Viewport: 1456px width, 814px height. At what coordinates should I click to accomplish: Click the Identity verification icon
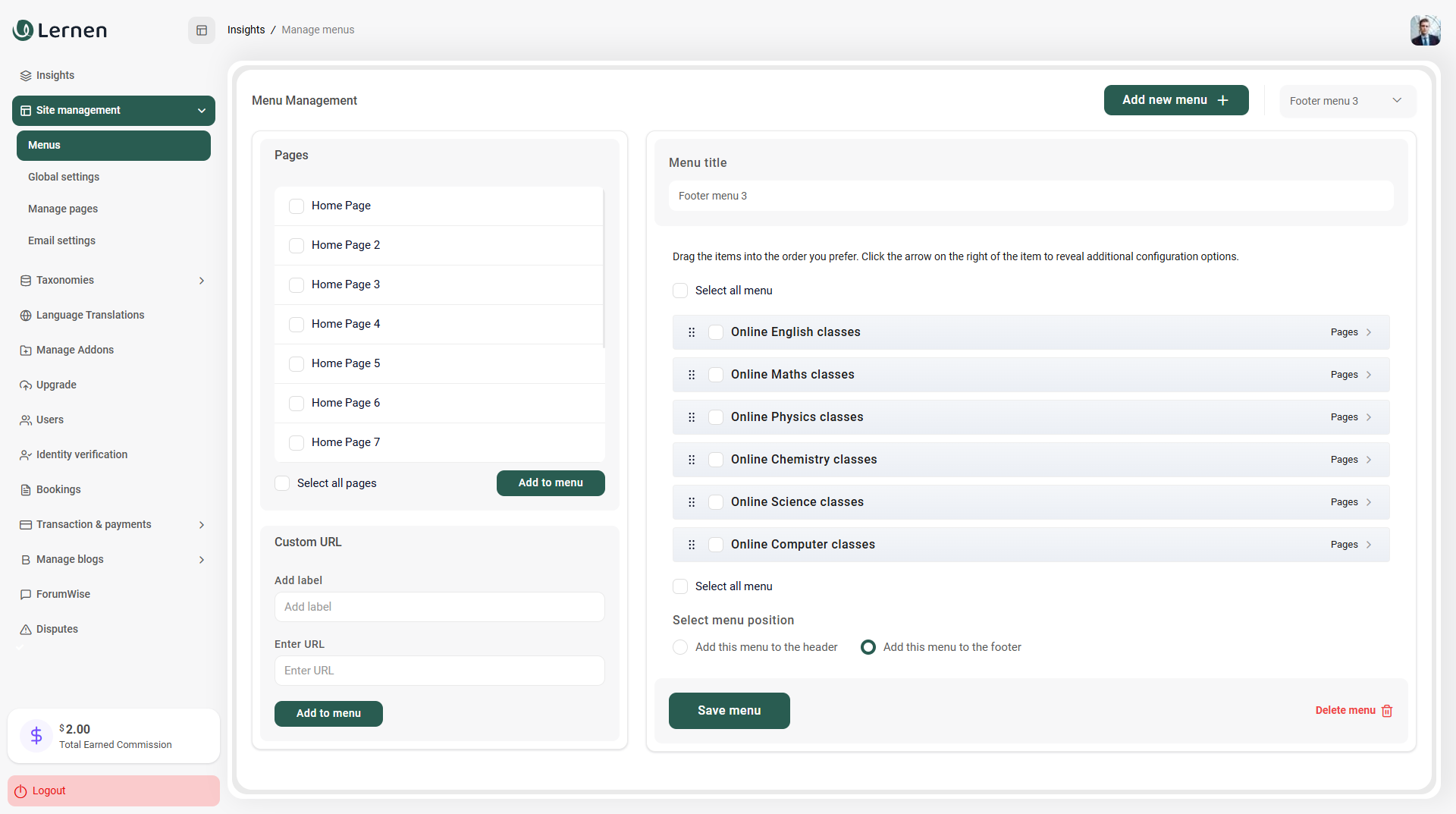[x=25, y=454]
